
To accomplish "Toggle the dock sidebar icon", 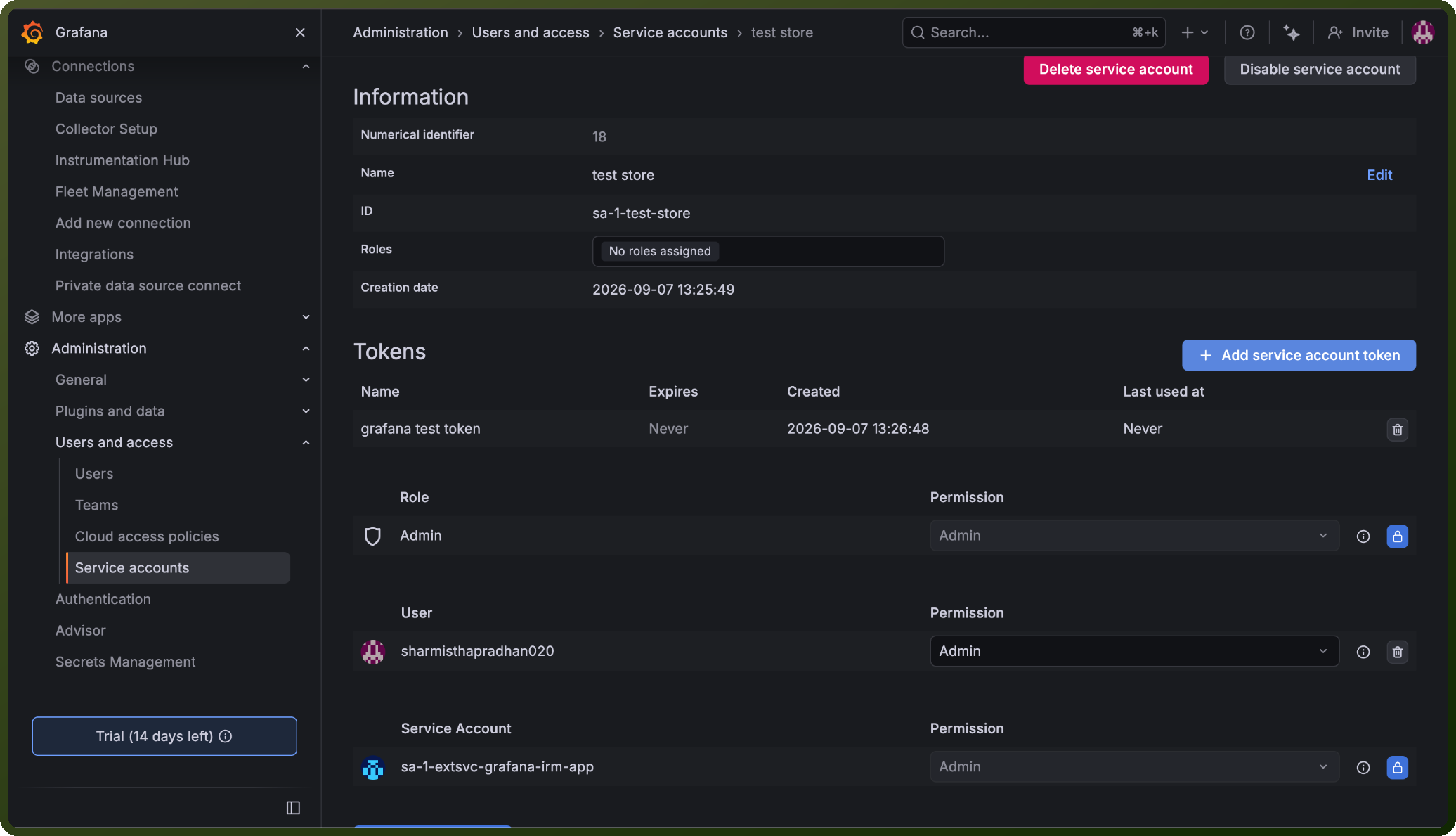I will pyautogui.click(x=294, y=808).
